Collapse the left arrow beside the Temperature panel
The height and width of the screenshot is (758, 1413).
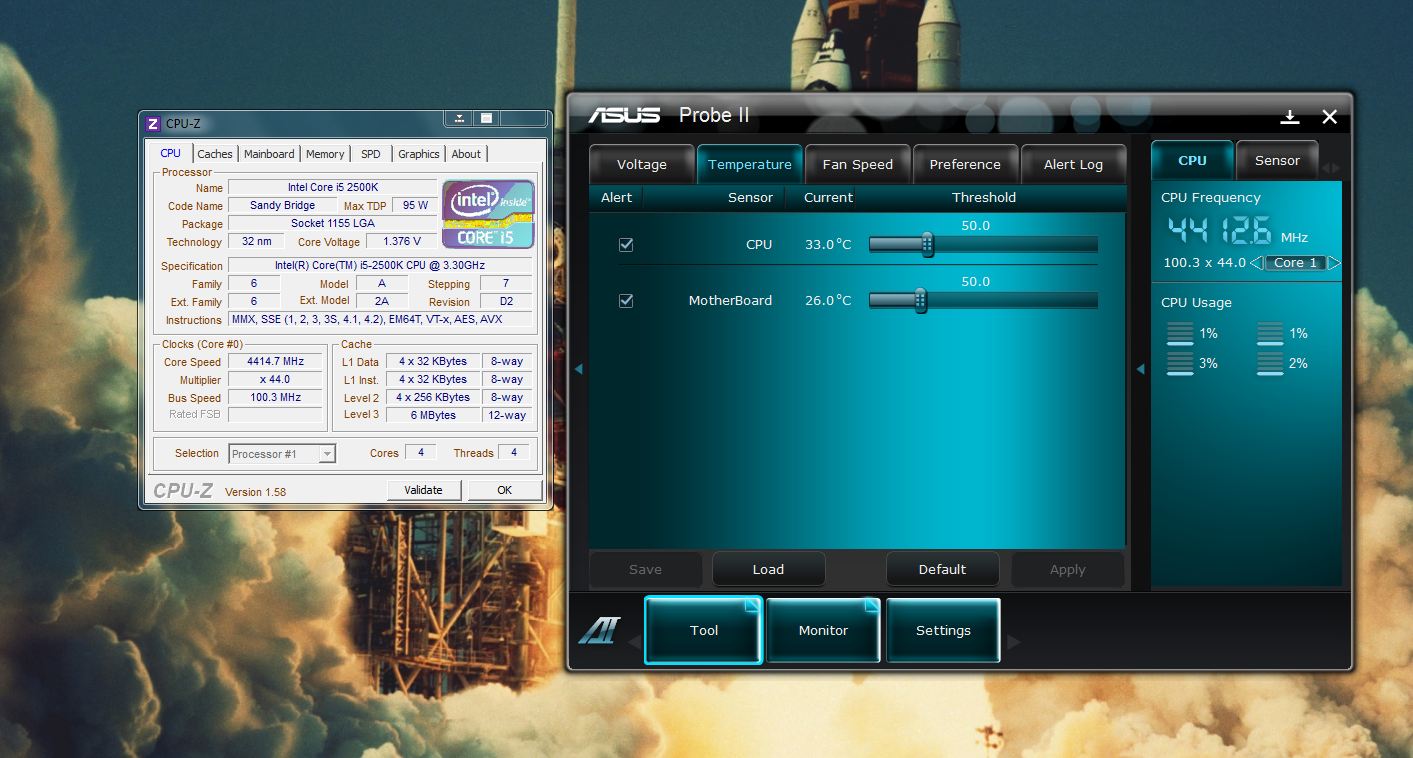(x=578, y=369)
